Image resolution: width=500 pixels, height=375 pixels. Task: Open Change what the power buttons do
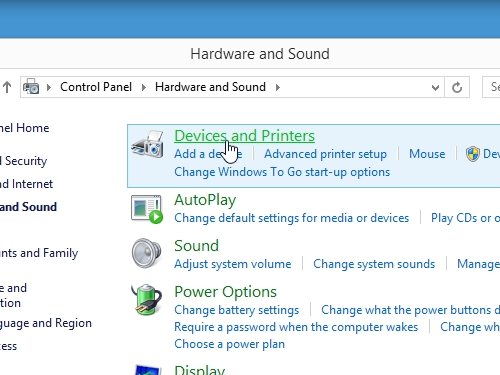[410, 310]
